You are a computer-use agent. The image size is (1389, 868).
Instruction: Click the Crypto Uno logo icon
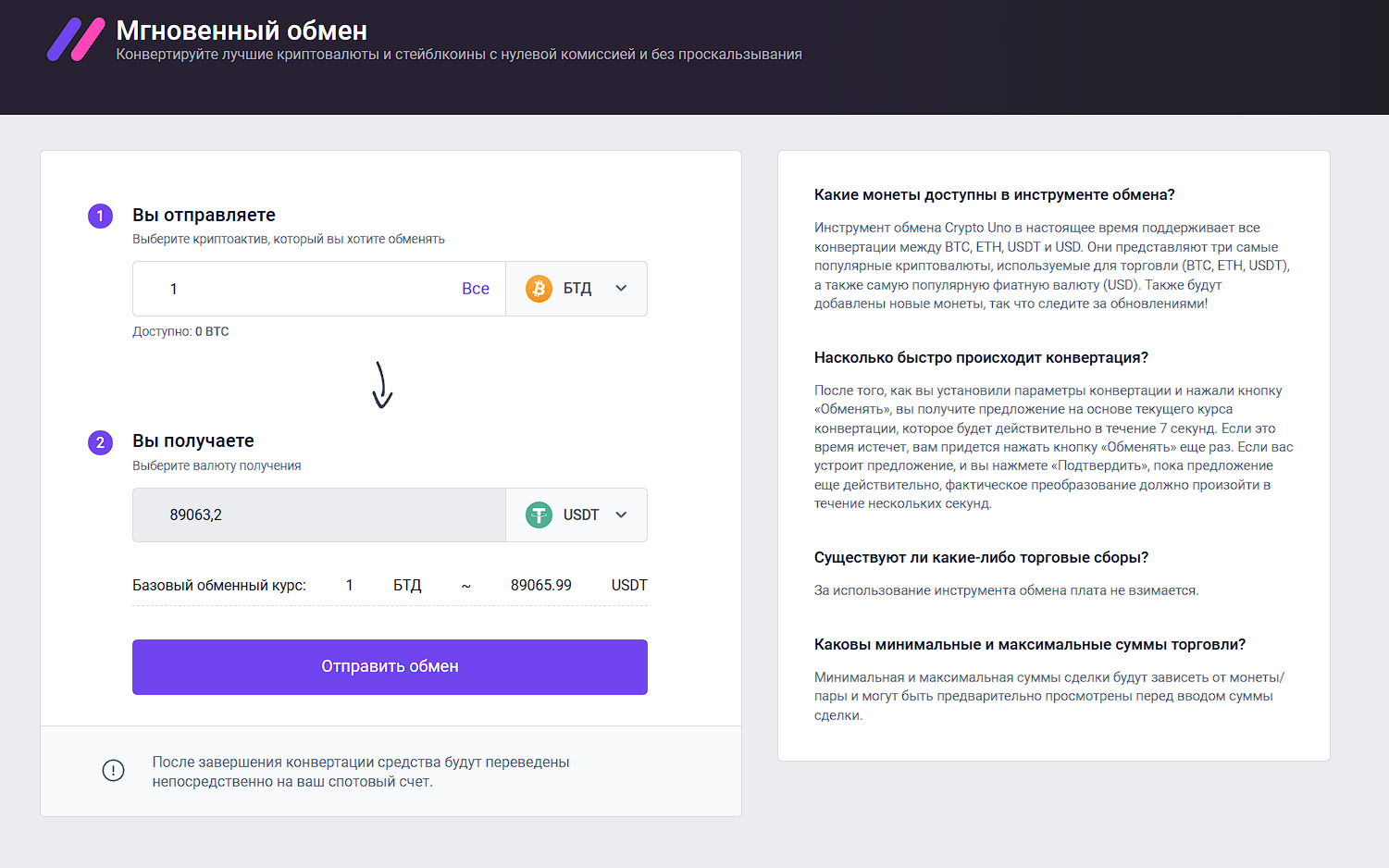(76, 40)
